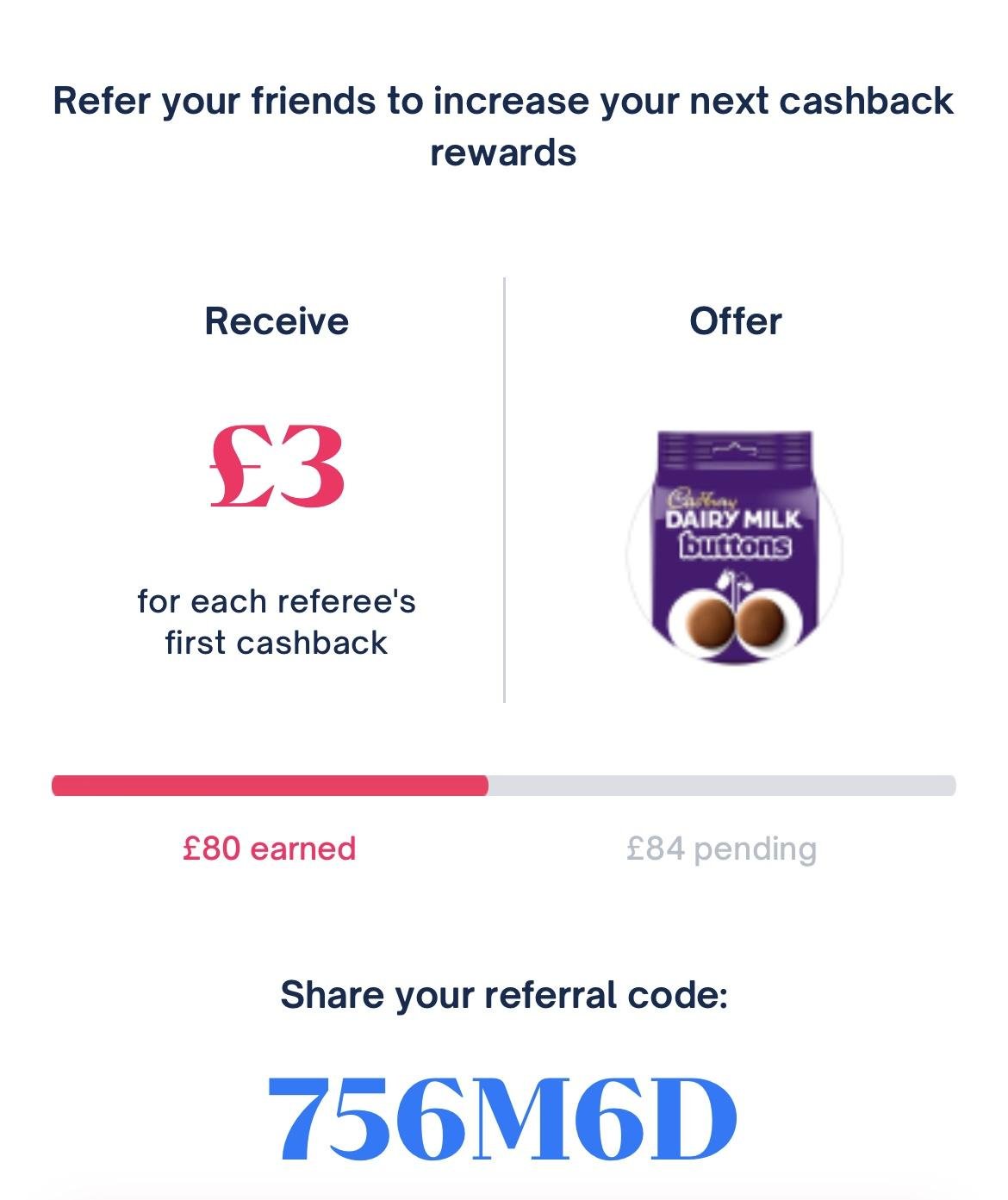Viewport: 1008px width, 1200px height.
Task: Click the grey pending portion of the bar
Action: (722, 786)
